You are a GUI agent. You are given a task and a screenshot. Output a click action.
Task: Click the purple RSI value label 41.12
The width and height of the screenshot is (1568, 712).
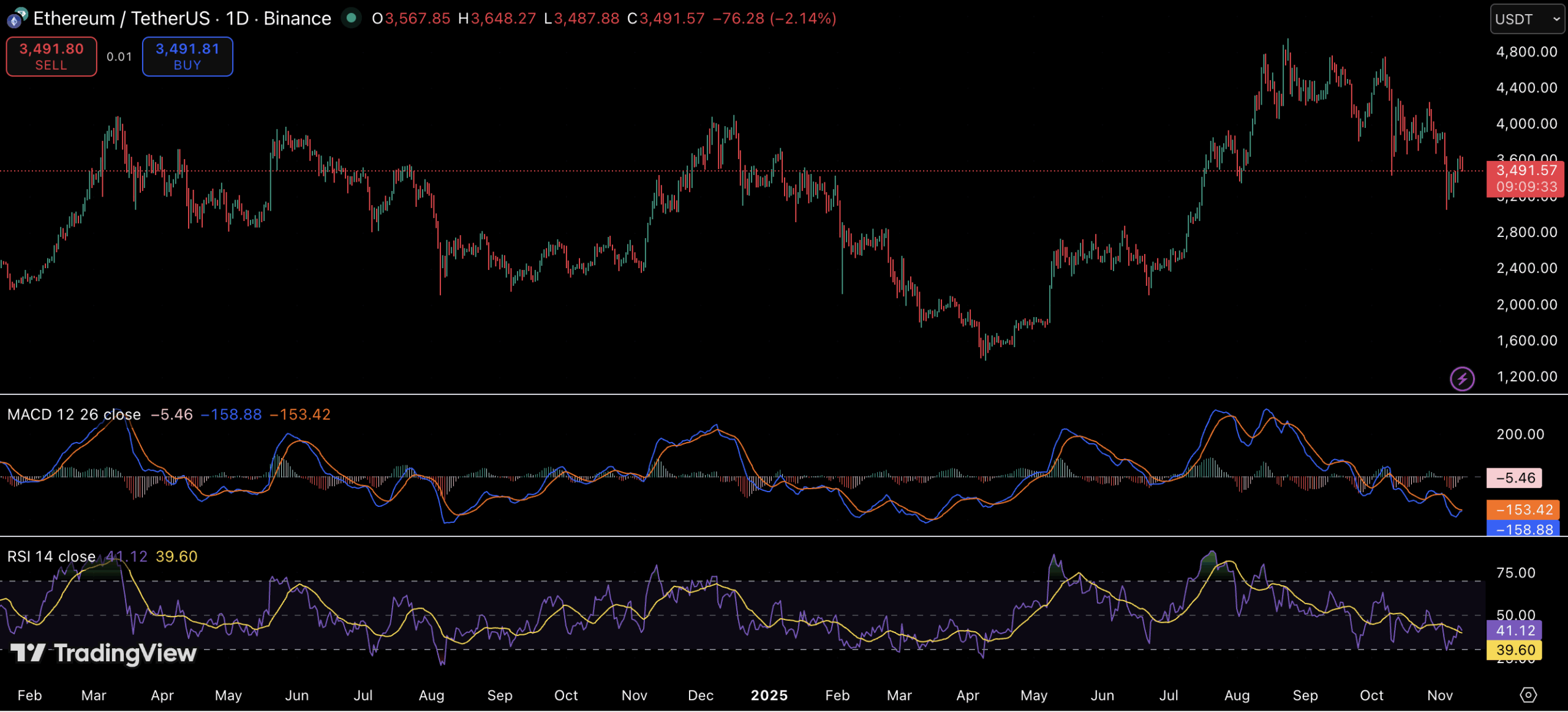click(1515, 630)
